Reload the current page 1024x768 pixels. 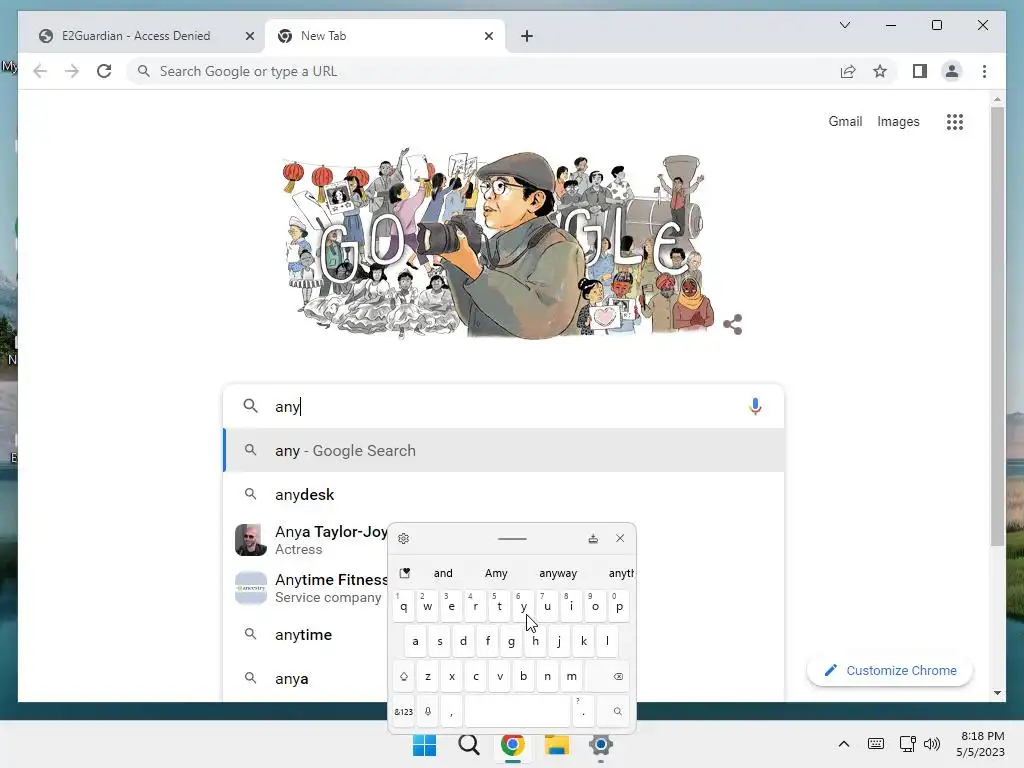104,71
